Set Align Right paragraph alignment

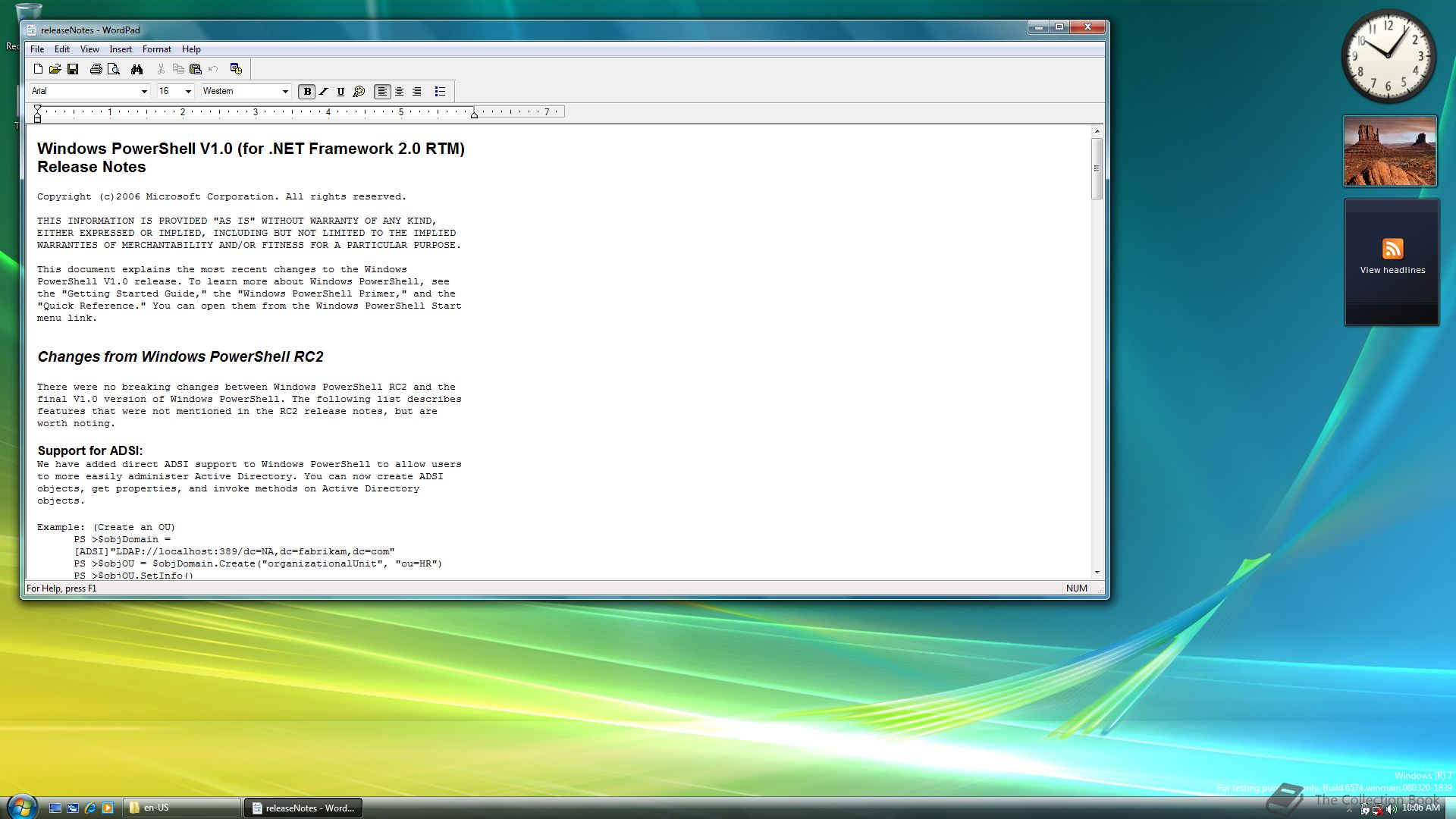pyautogui.click(x=417, y=92)
